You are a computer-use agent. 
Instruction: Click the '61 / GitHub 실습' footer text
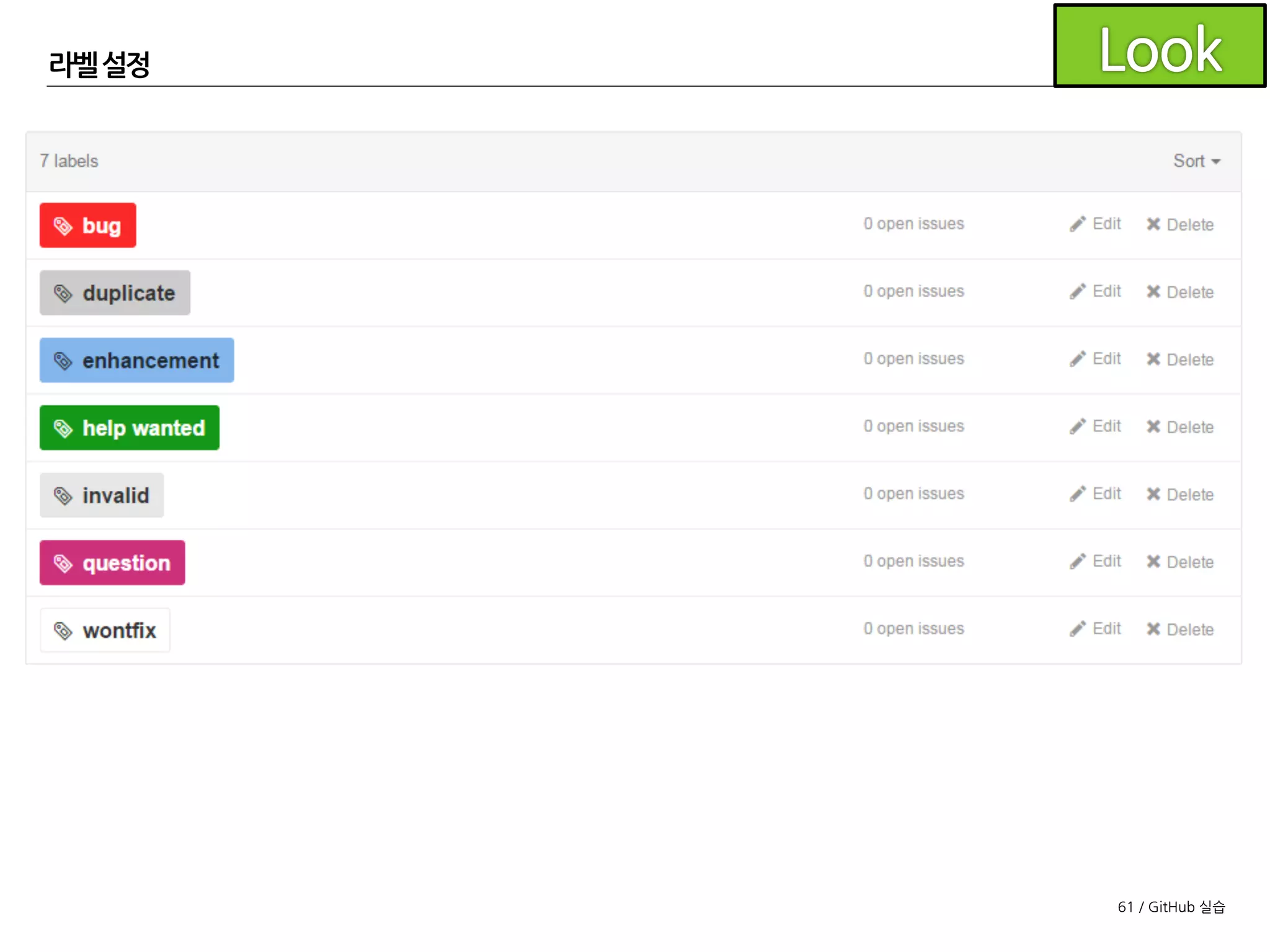(x=1171, y=907)
